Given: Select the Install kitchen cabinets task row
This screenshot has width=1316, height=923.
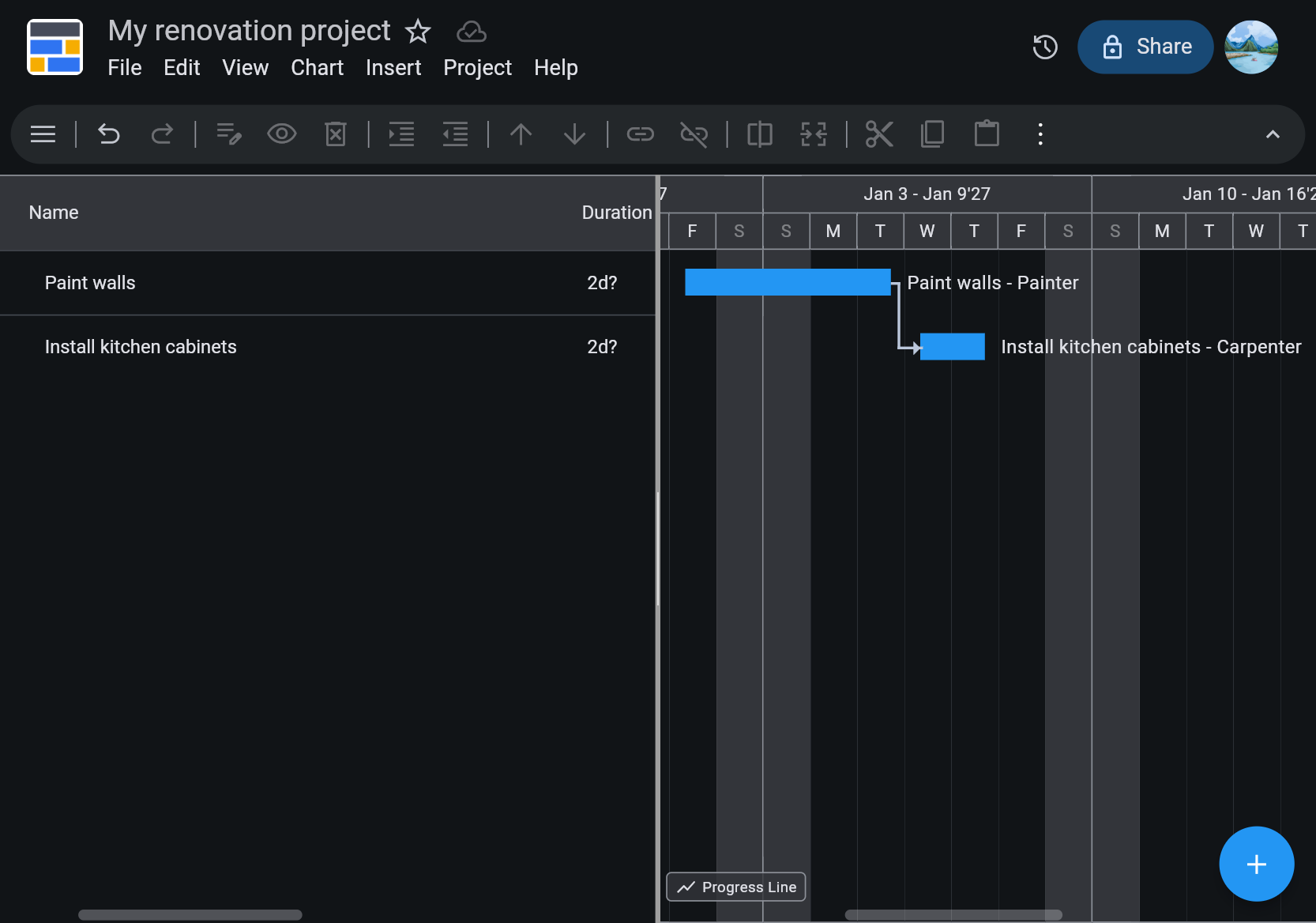Looking at the screenshot, I should [328, 347].
